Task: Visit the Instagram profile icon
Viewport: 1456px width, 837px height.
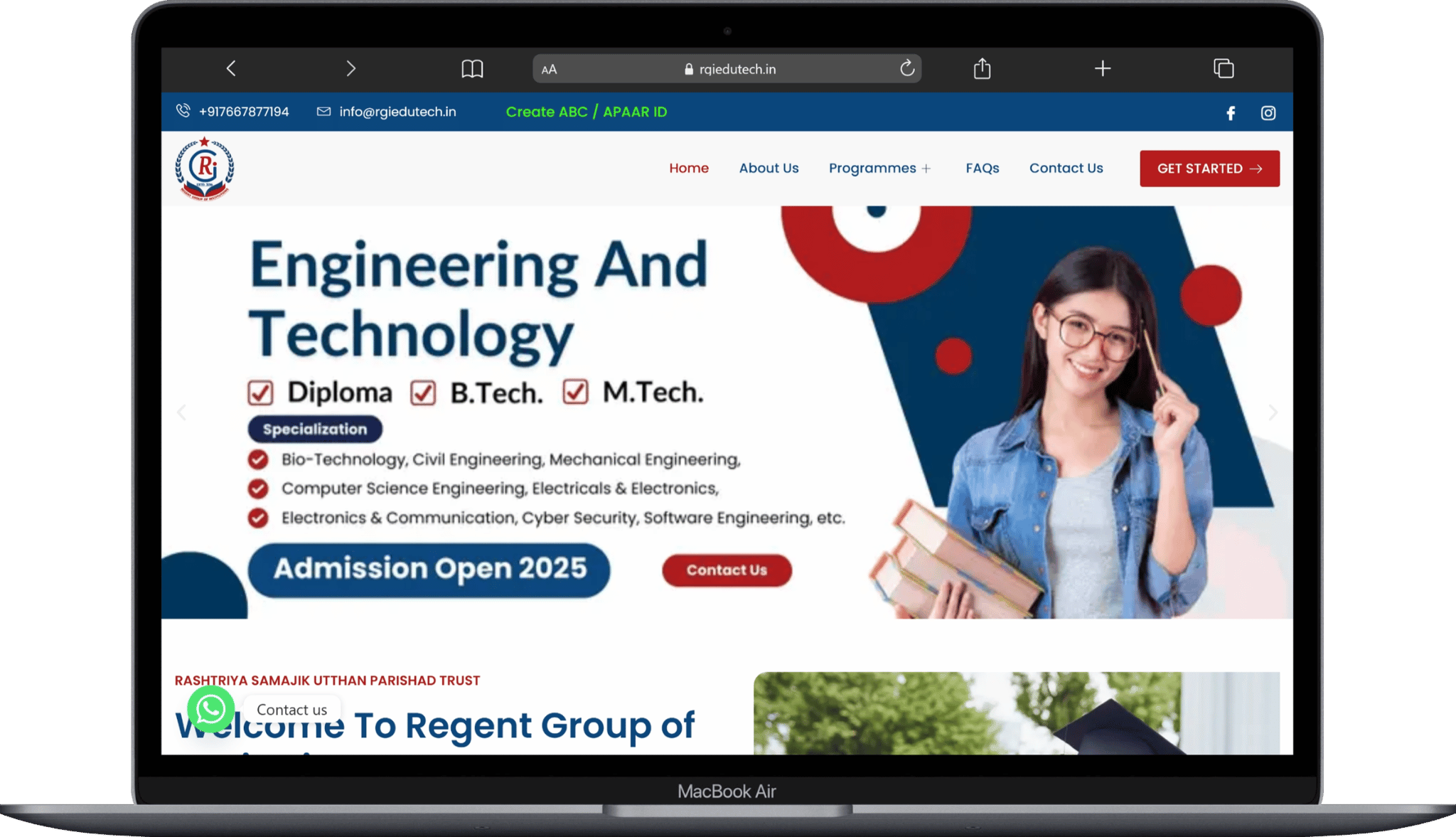Action: 1268,113
